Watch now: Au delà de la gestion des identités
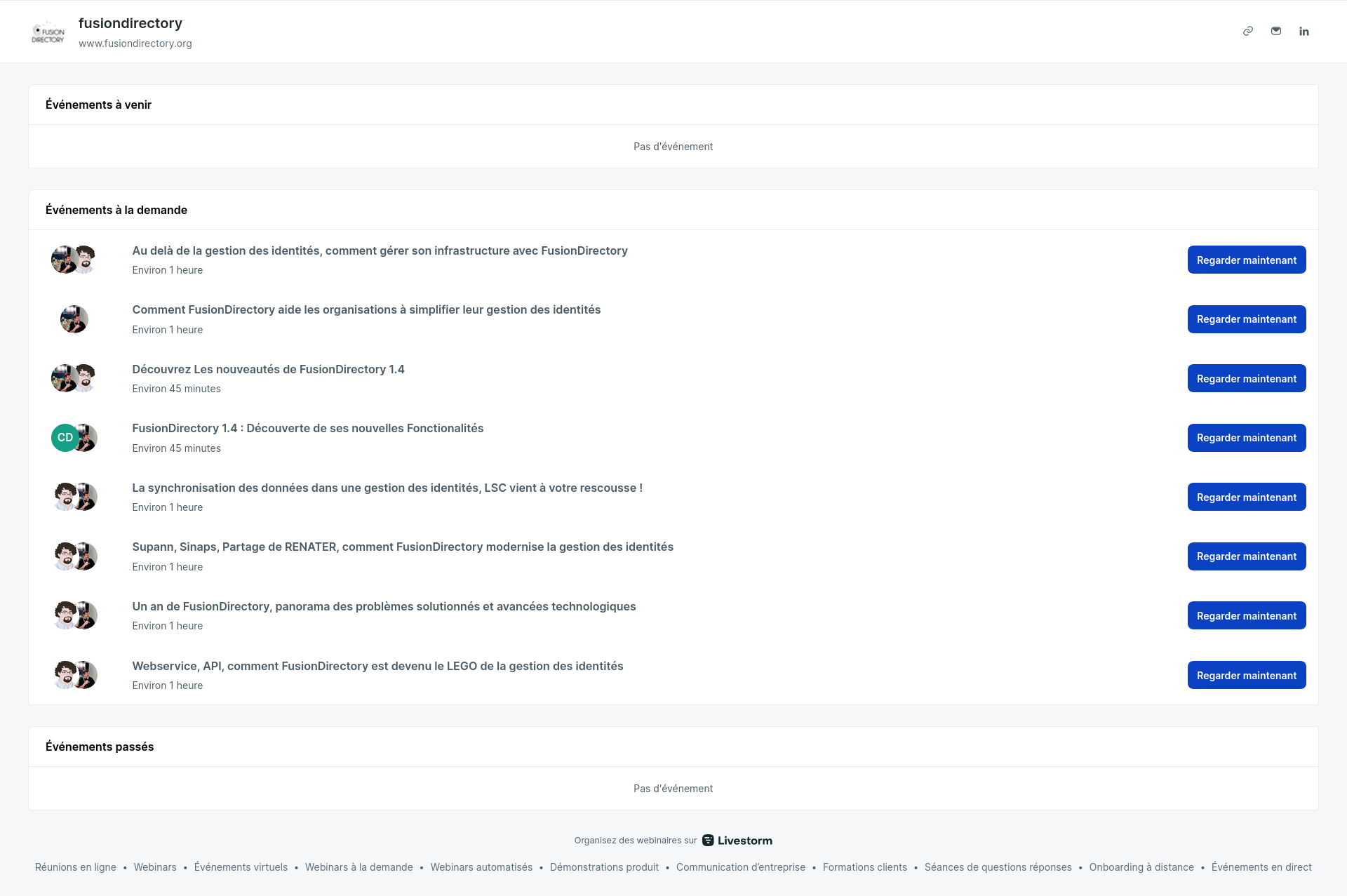Image resolution: width=1347 pixels, height=896 pixels. 1247,260
